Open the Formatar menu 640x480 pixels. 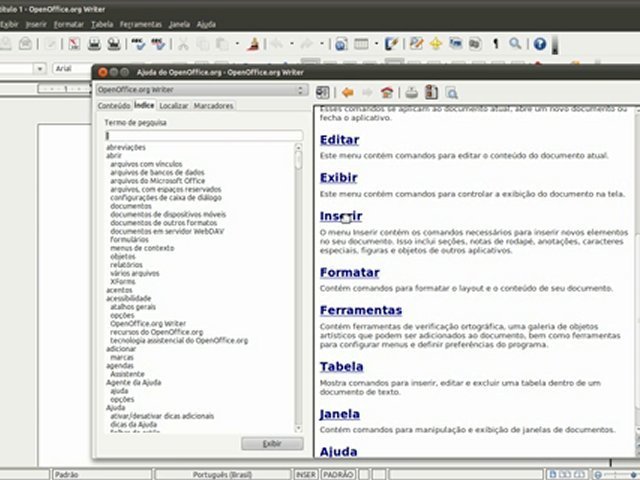[x=69, y=24]
